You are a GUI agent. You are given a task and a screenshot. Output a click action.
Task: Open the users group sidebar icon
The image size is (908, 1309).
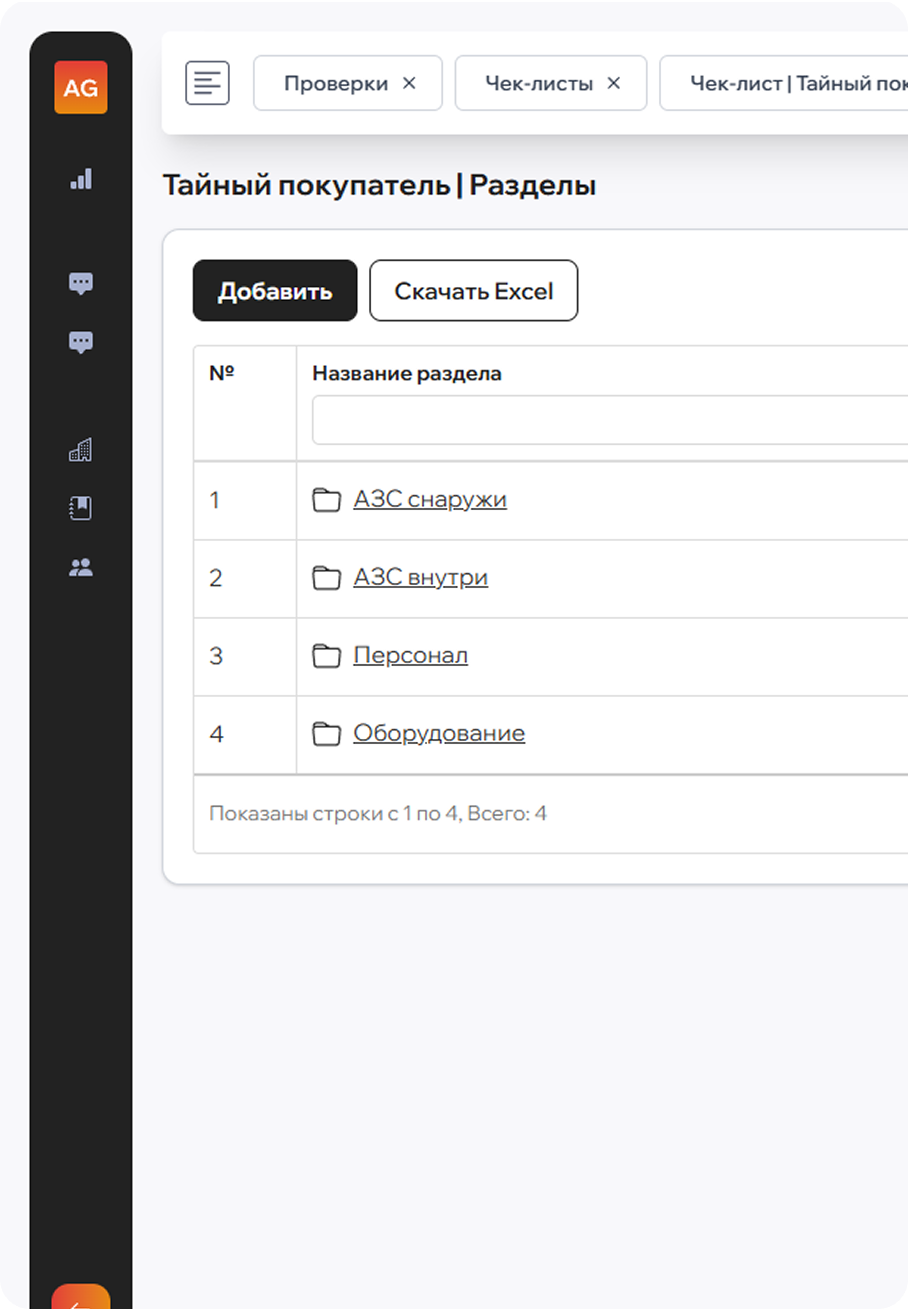tap(81, 568)
